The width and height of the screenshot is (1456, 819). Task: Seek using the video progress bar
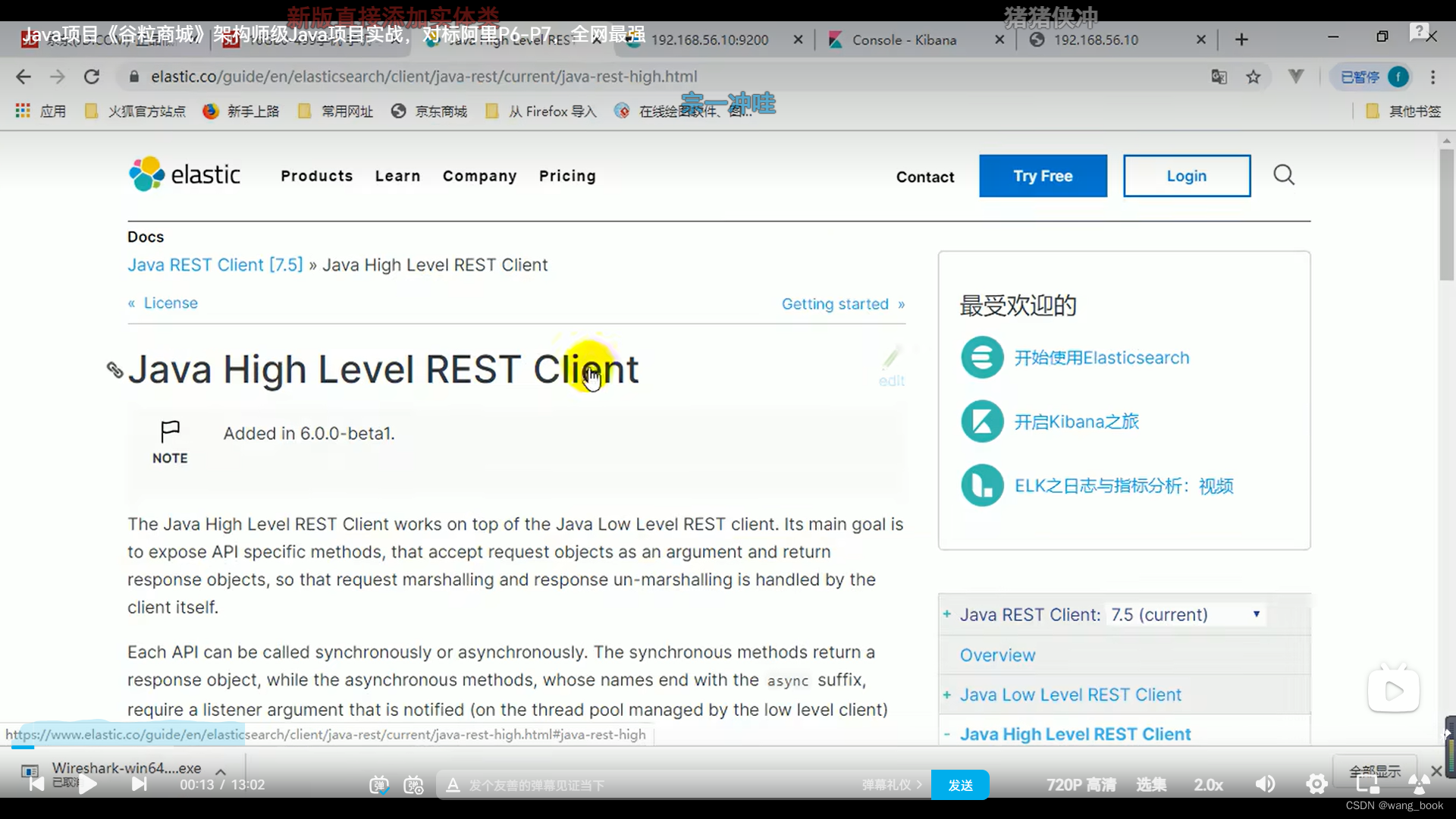point(728,747)
